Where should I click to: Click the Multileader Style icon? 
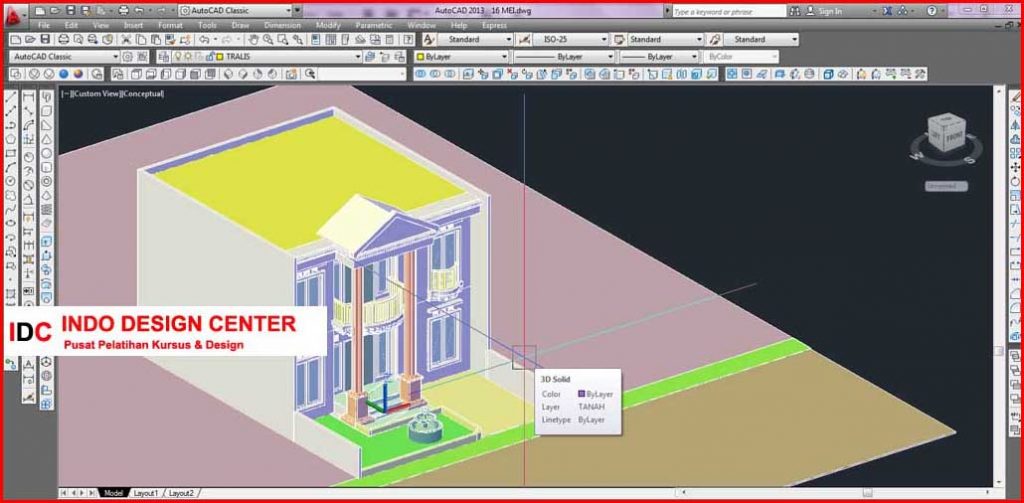coord(715,40)
